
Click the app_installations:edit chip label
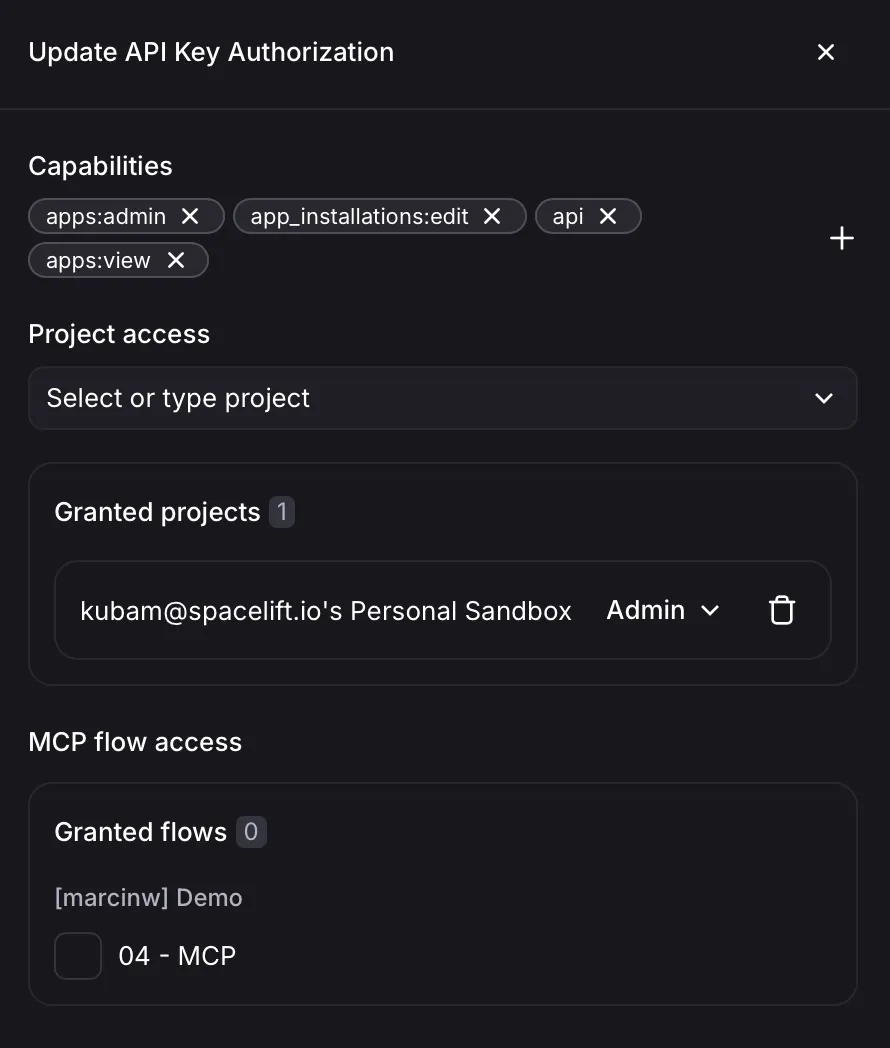[x=360, y=216]
